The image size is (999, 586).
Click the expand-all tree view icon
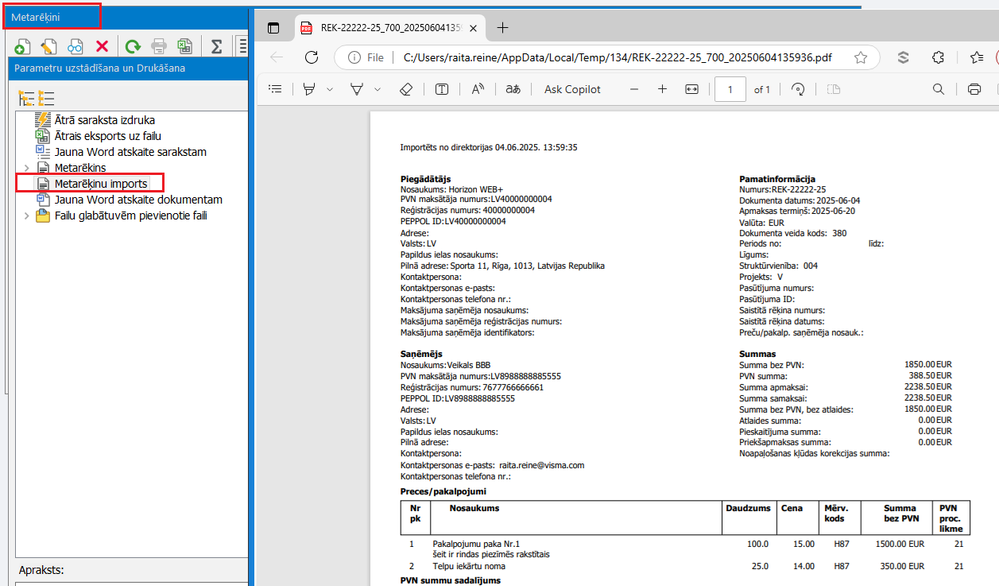pyautogui.click(x=26, y=98)
